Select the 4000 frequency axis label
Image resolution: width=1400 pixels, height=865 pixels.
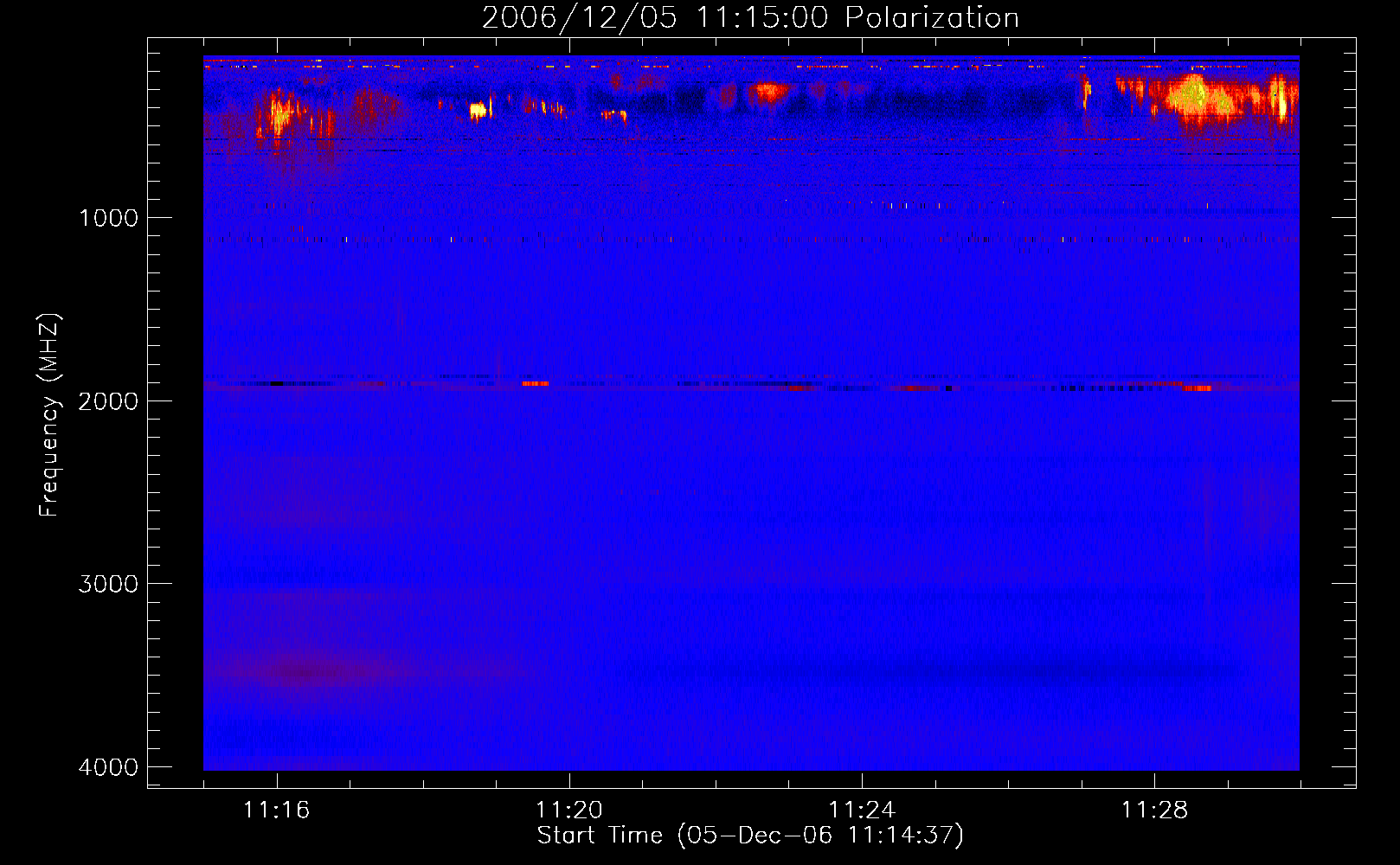click(x=108, y=767)
